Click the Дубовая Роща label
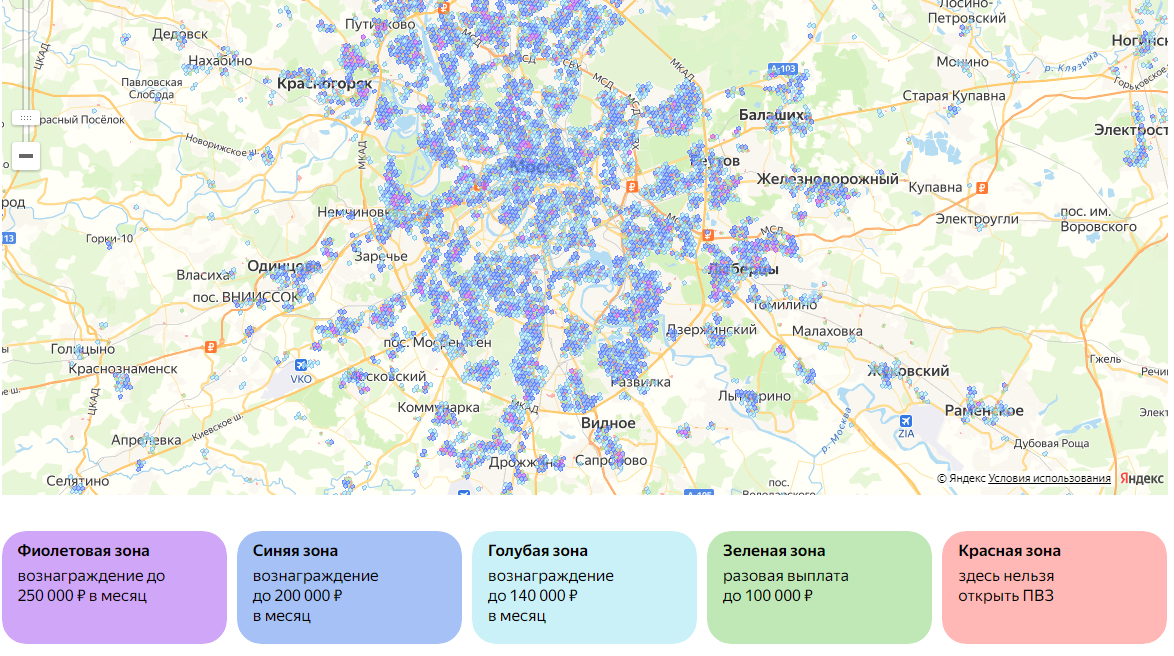 point(1052,443)
